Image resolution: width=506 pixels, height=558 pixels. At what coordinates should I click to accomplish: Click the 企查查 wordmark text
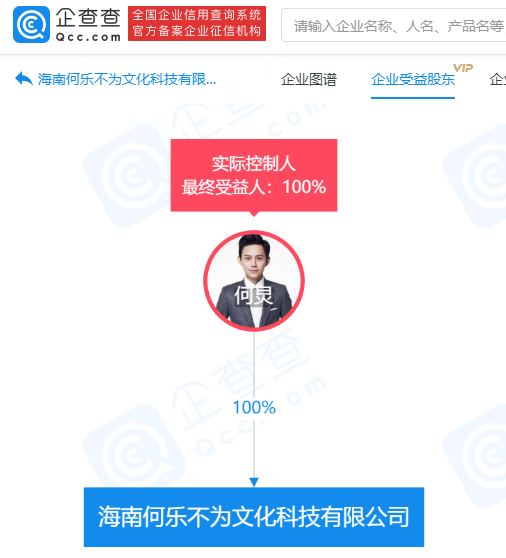[88, 17]
